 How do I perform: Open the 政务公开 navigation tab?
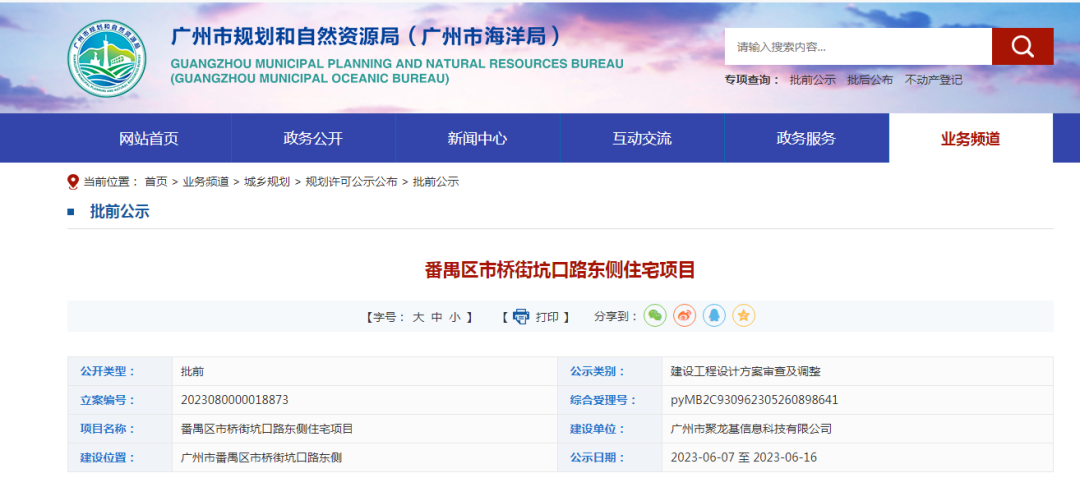click(313, 138)
